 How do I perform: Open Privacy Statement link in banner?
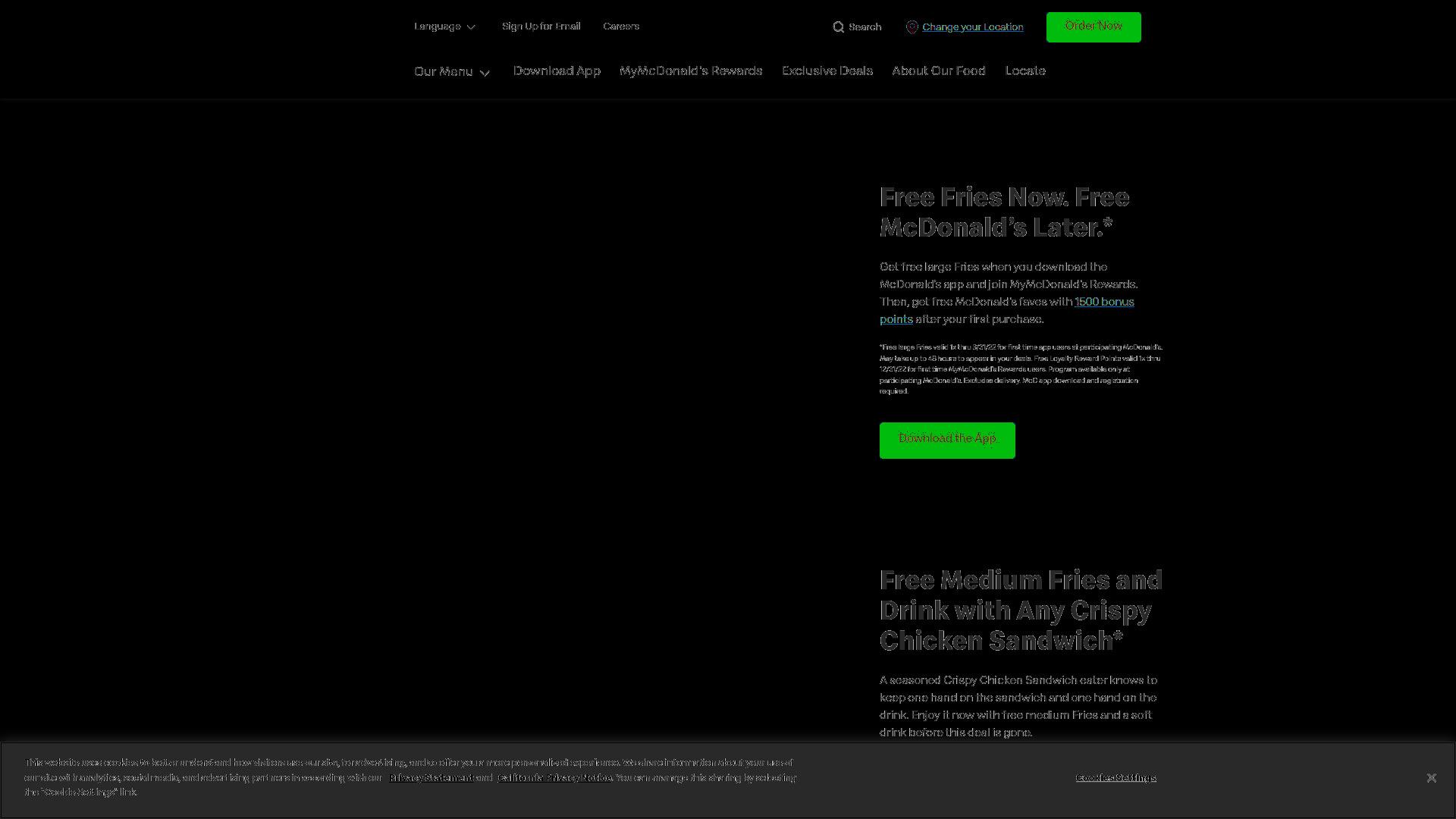[431, 778]
